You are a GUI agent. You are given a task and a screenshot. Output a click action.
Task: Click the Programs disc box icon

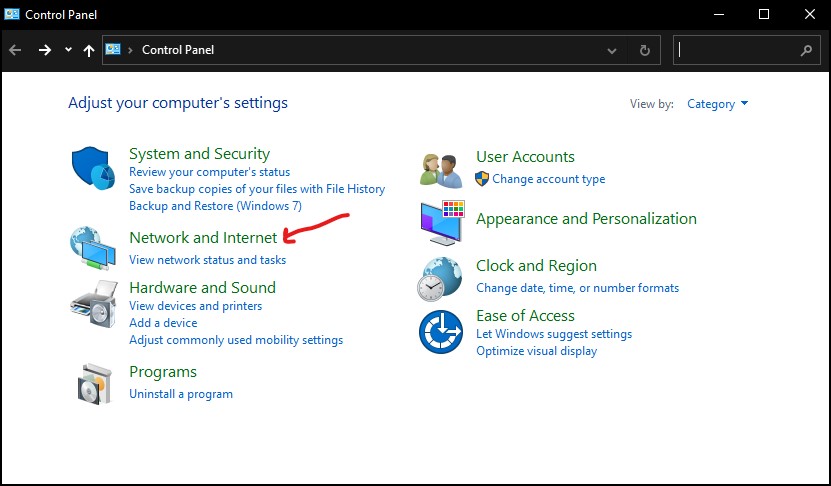point(95,384)
